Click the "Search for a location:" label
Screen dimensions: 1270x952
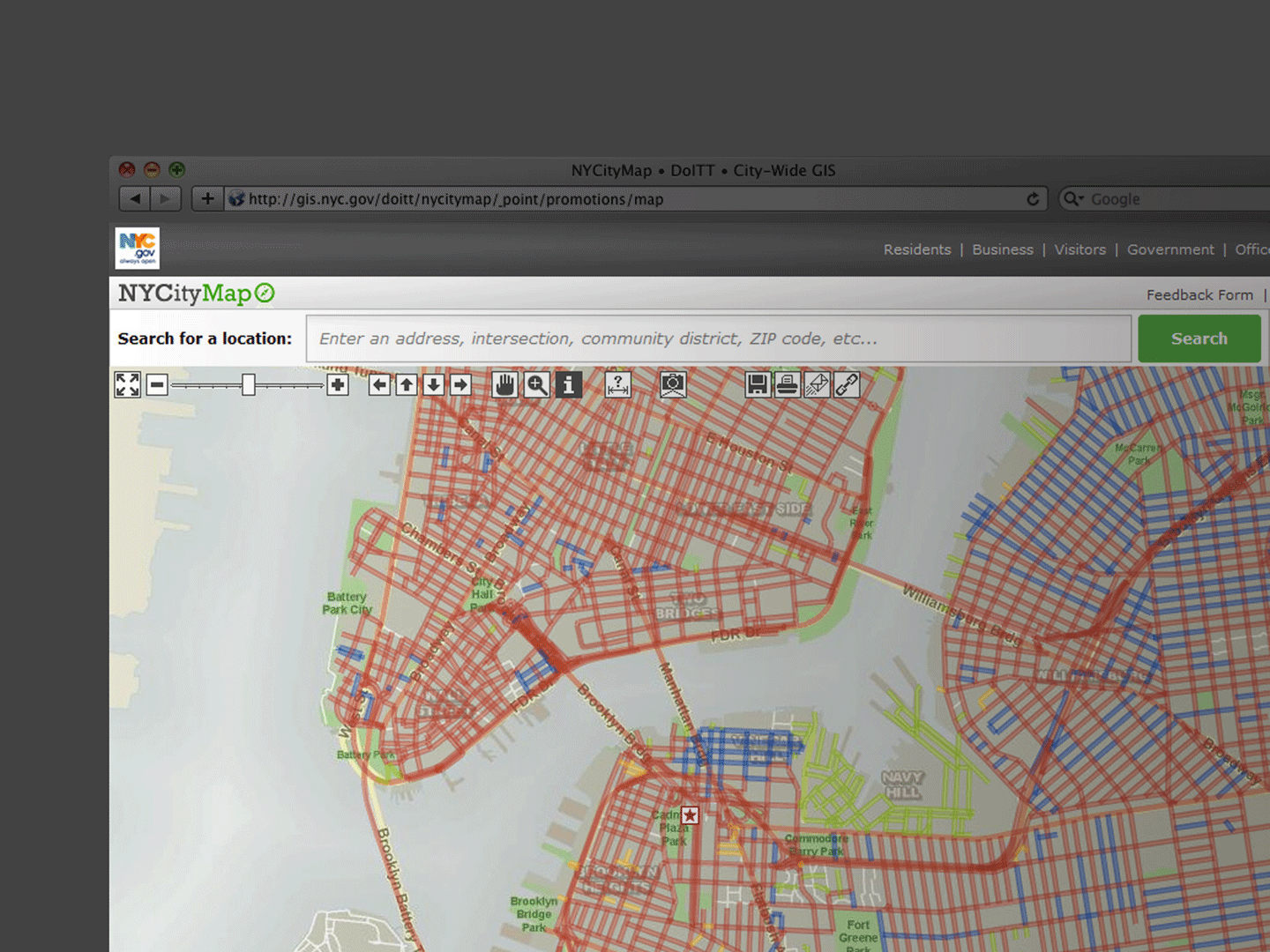click(x=205, y=338)
